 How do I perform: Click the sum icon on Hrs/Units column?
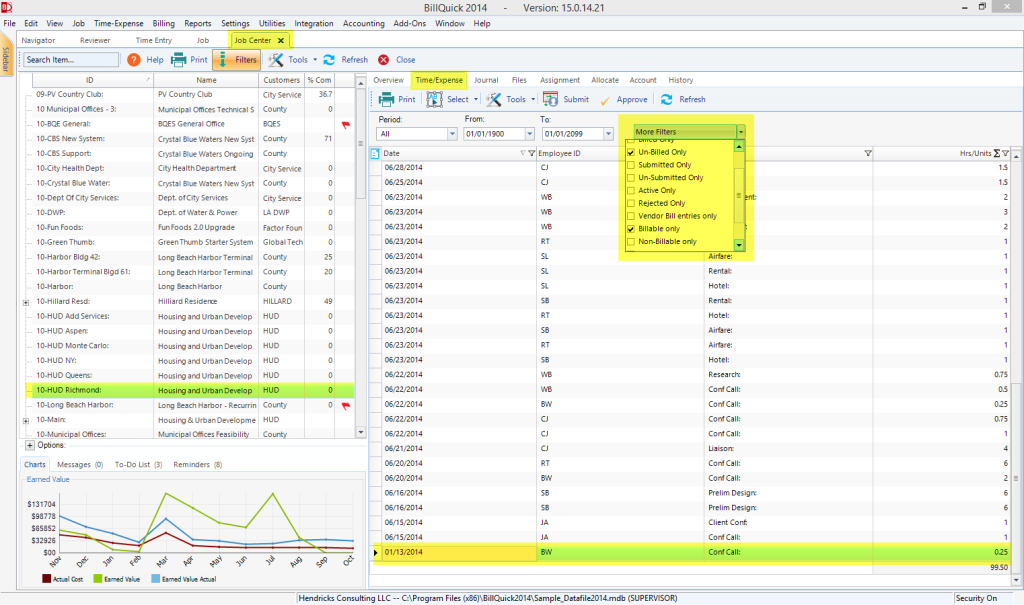coord(997,154)
